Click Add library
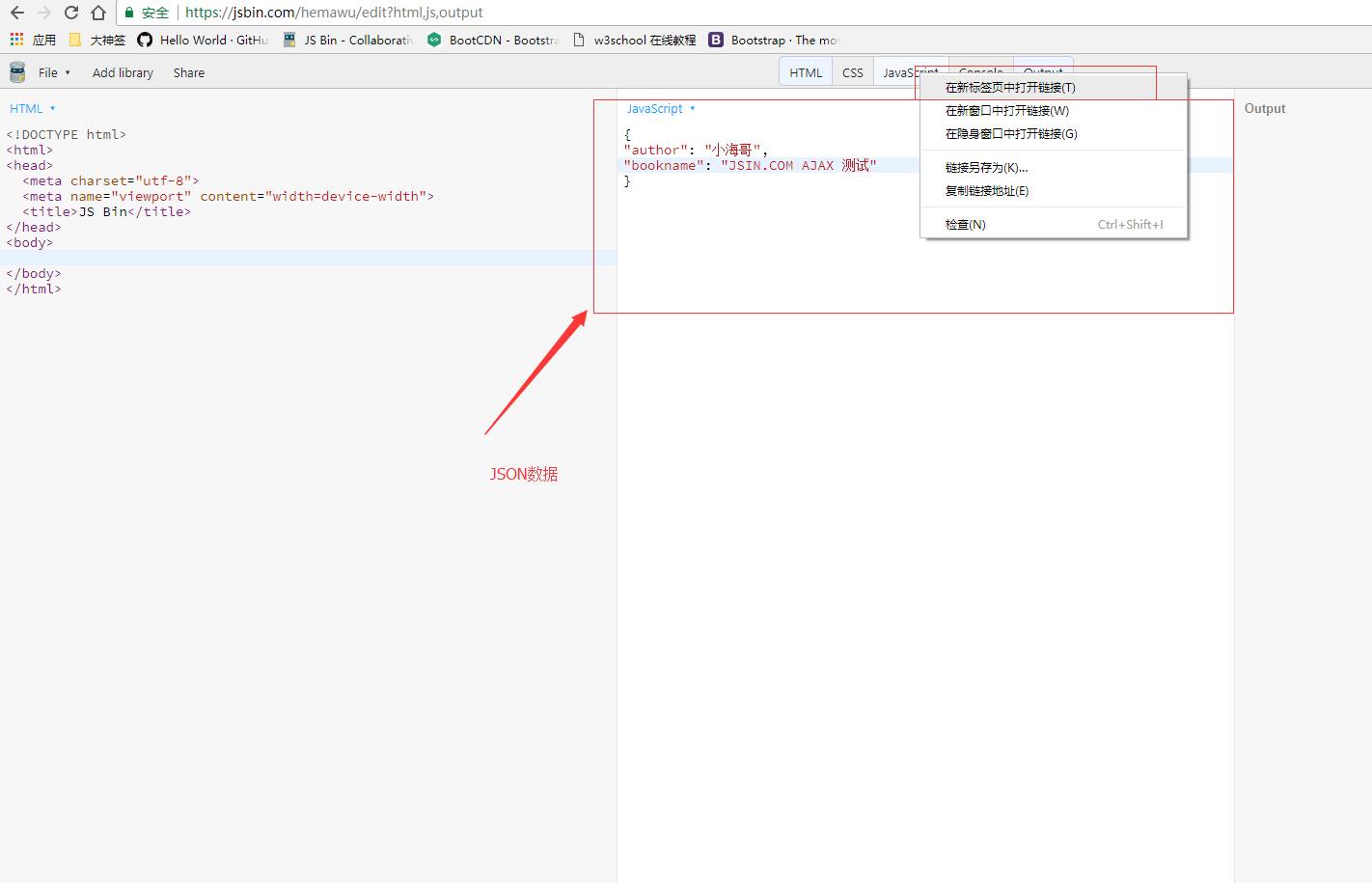This screenshot has height=883, width=1372. coord(123,72)
